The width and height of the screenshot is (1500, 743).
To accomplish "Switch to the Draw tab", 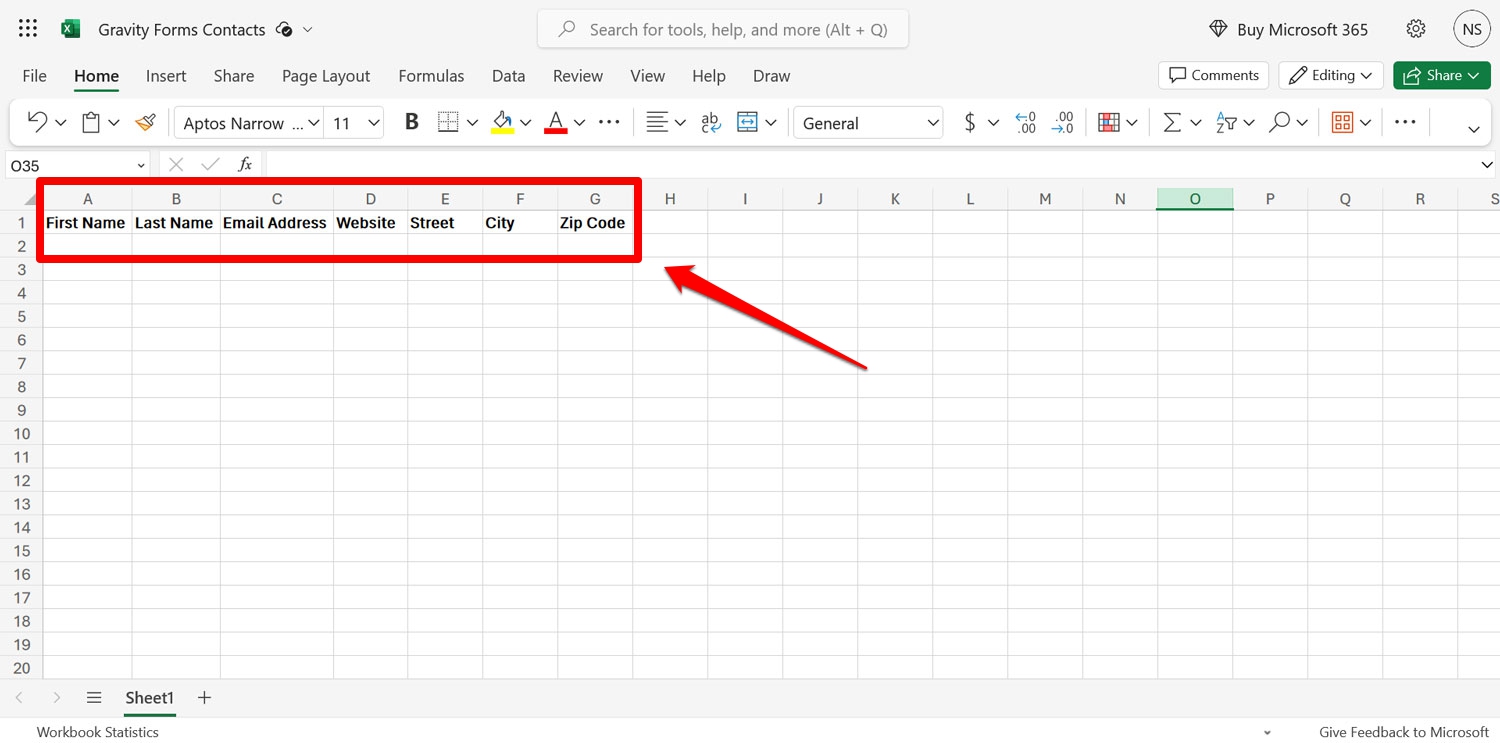I will pyautogui.click(x=771, y=76).
